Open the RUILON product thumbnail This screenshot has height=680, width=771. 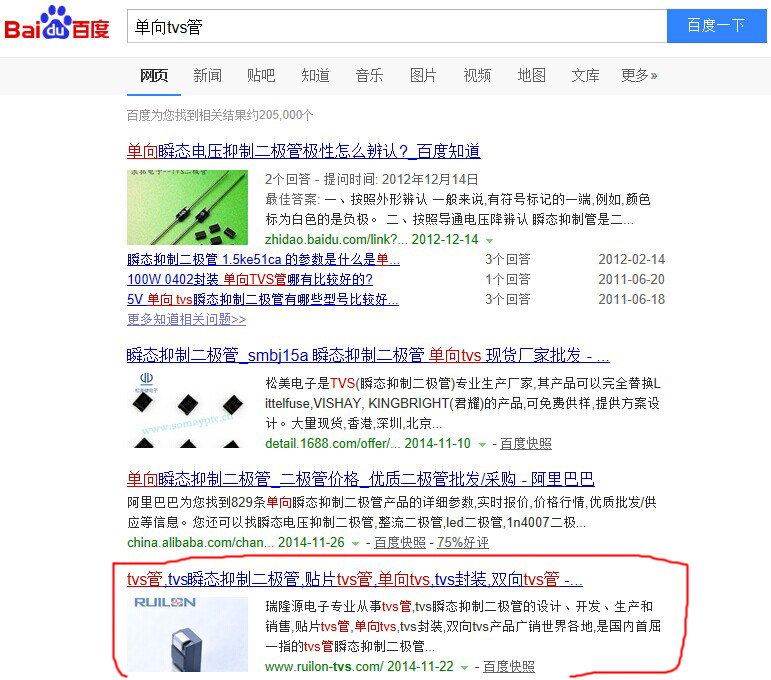pyautogui.click(x=187, y=634)
